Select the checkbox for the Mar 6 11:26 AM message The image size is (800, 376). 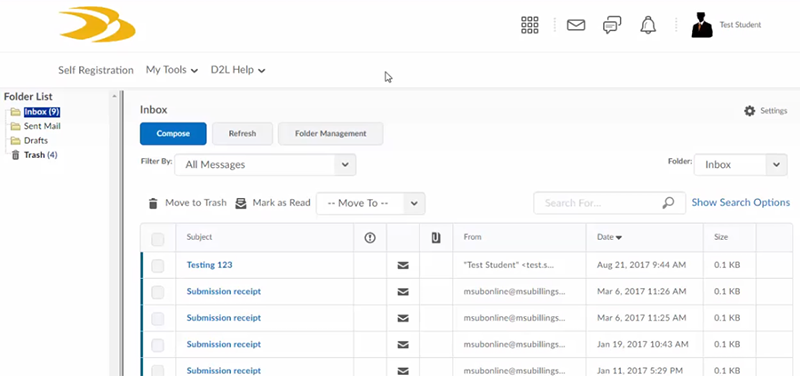[158, 292]
